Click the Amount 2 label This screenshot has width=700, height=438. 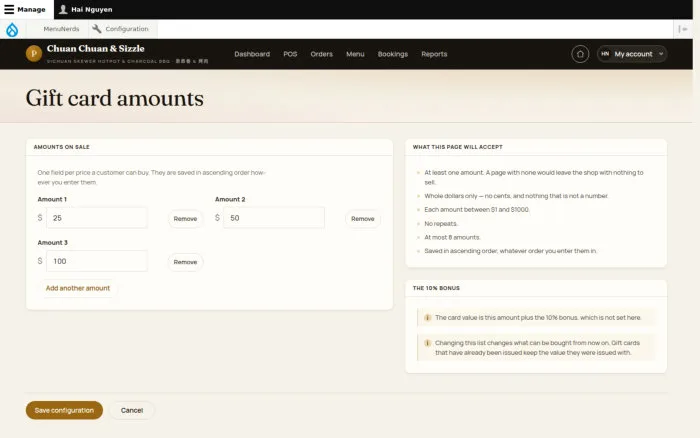(230, 199)
